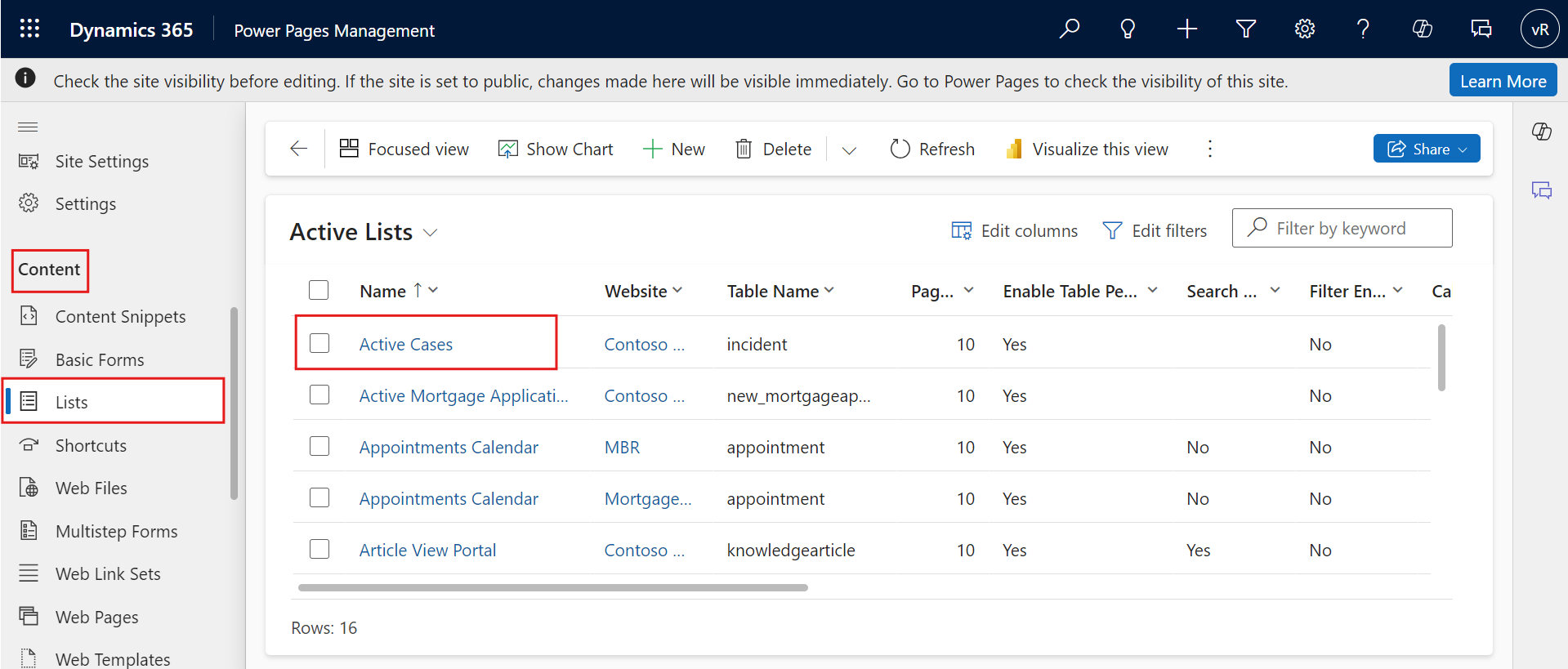Click the back arrow in command bar
1568x669 pixels.
299,149
